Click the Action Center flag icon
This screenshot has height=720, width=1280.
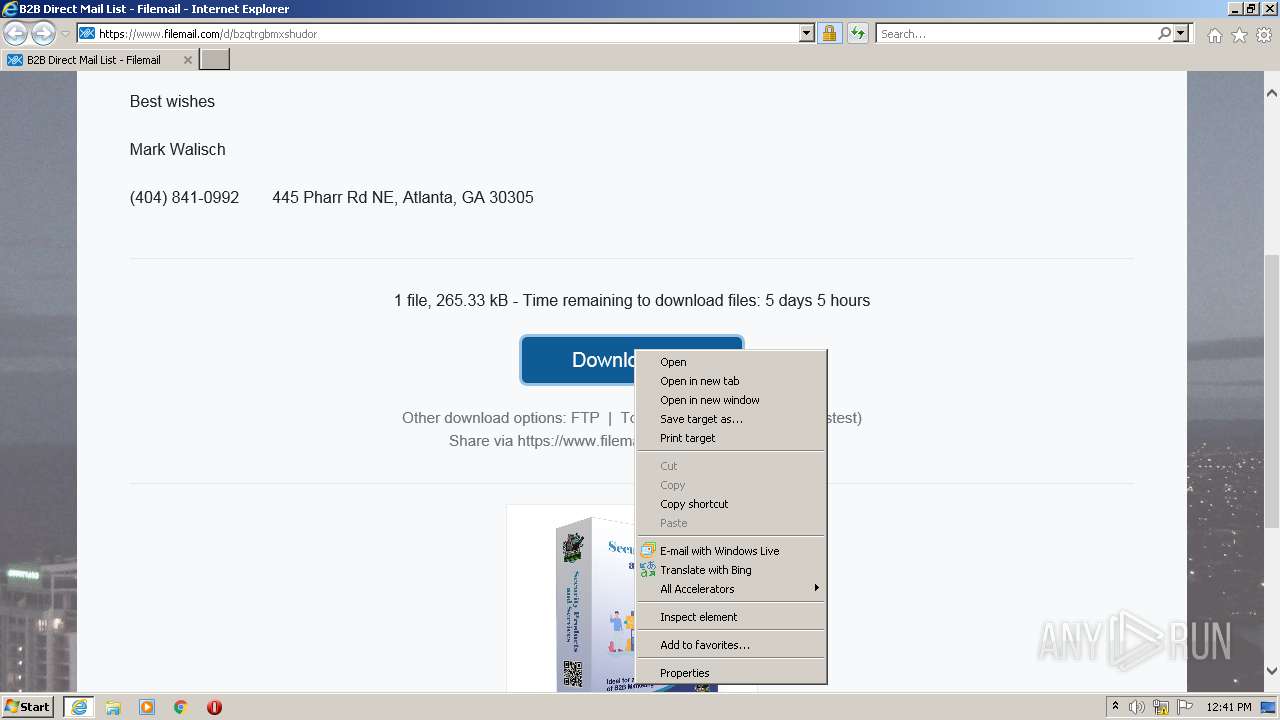(x=1184, y=707)
